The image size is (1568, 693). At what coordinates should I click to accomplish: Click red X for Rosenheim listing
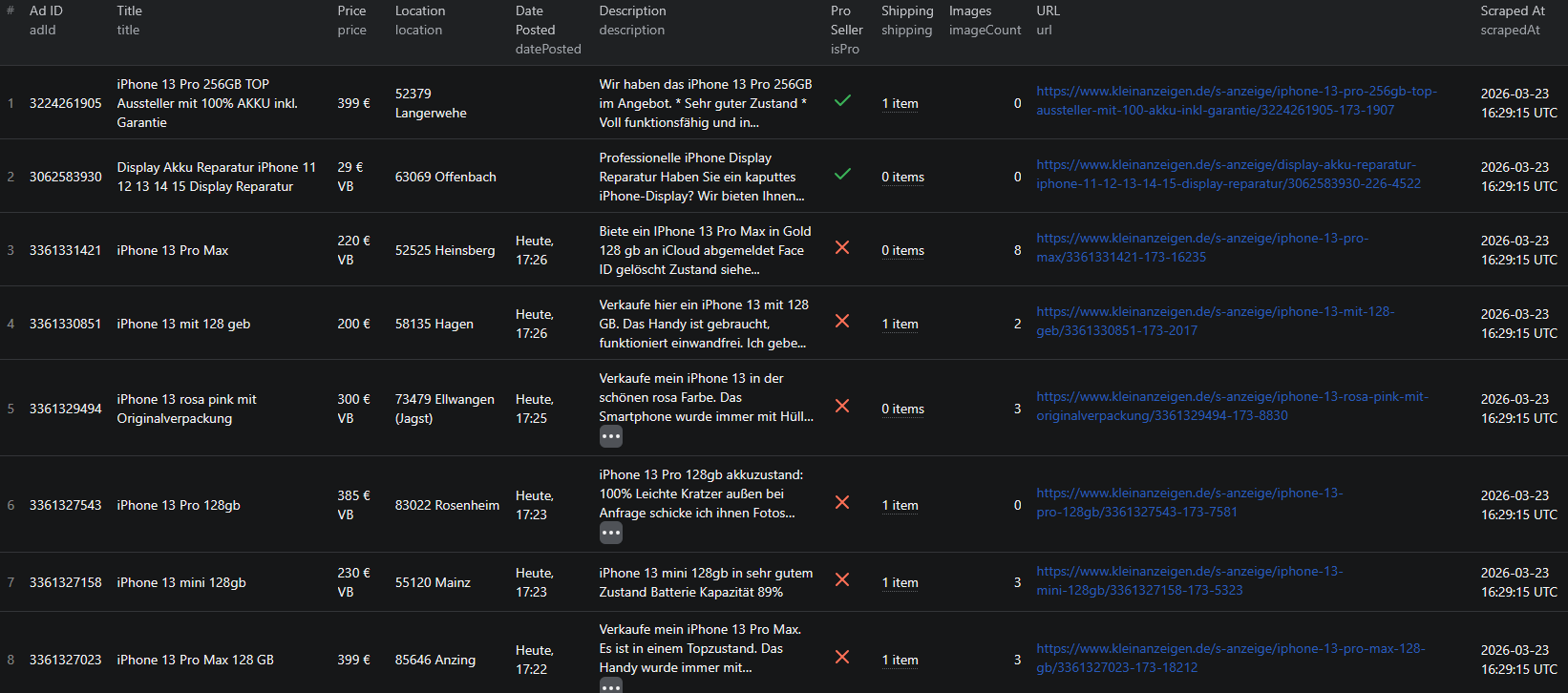point(842,503)
